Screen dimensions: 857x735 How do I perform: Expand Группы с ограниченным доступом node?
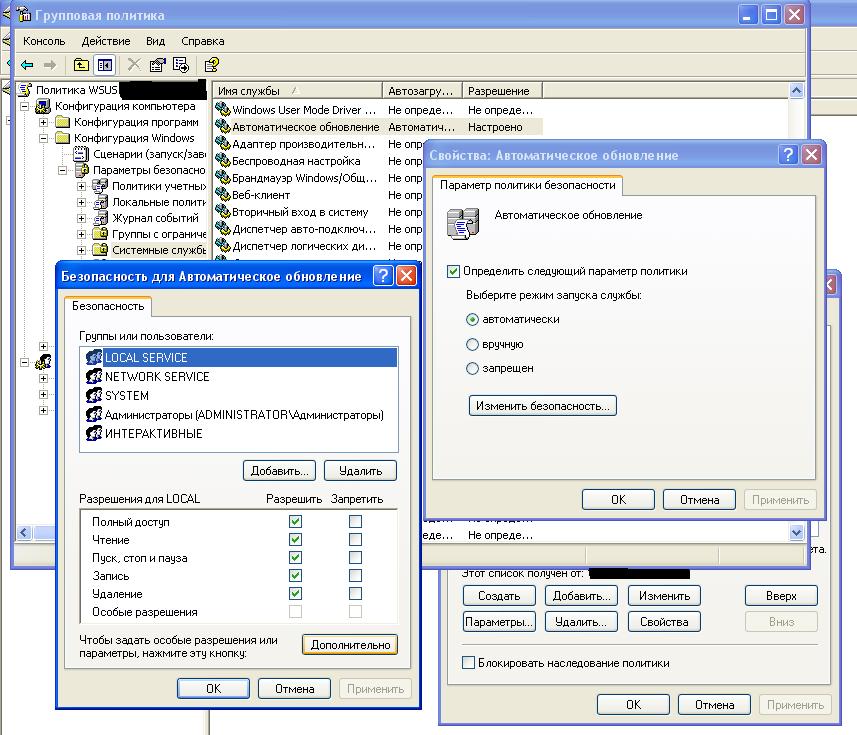[81, 234]
